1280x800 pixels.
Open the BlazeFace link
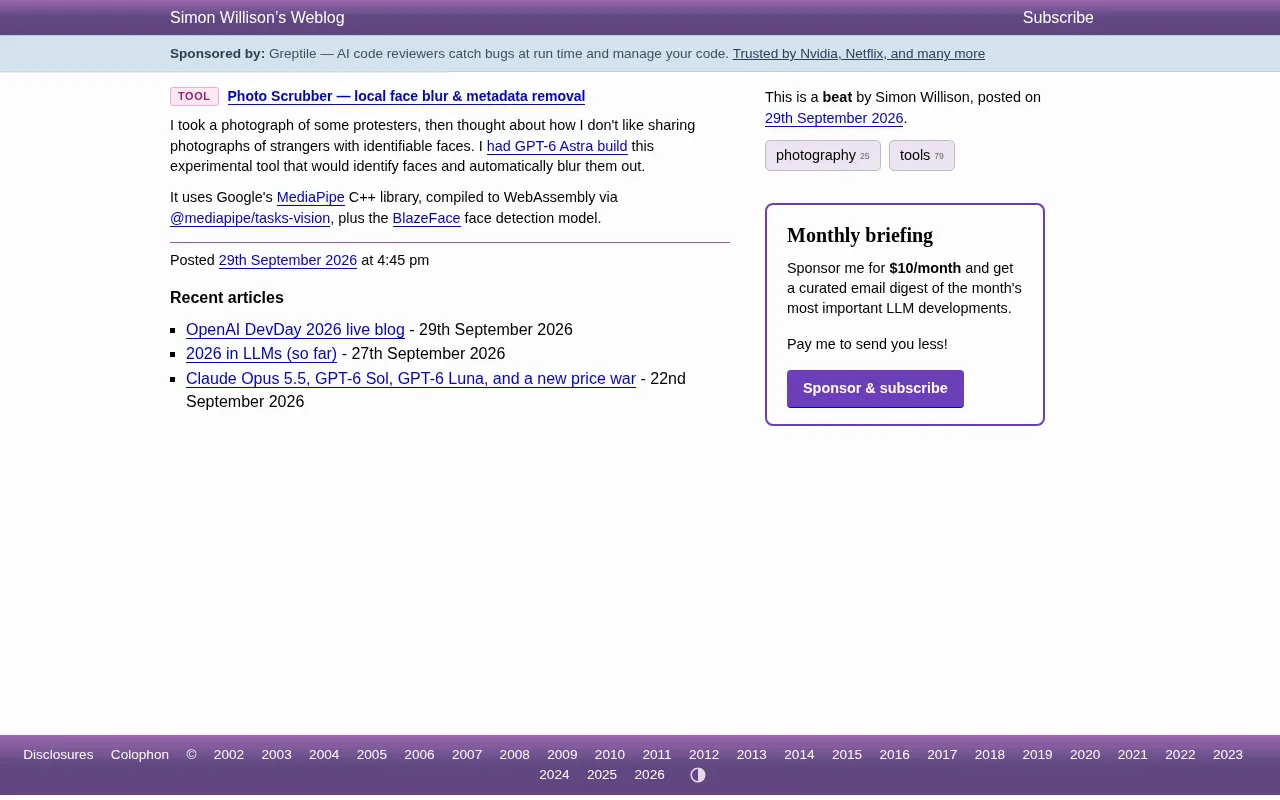pos(426,218)
